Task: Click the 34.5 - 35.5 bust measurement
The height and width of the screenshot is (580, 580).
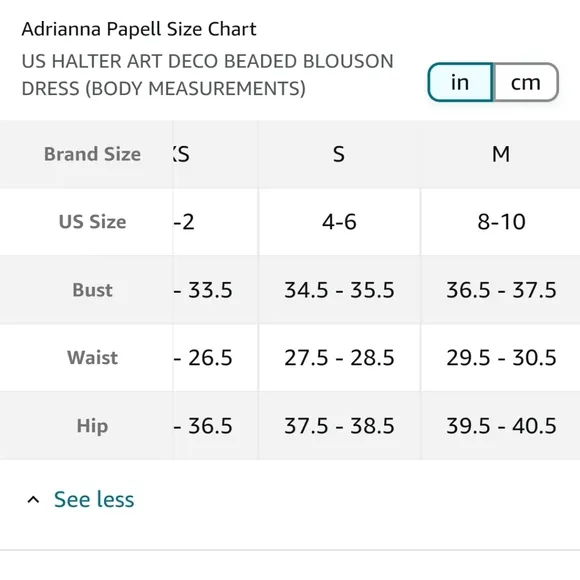Action: click(339, 290)
